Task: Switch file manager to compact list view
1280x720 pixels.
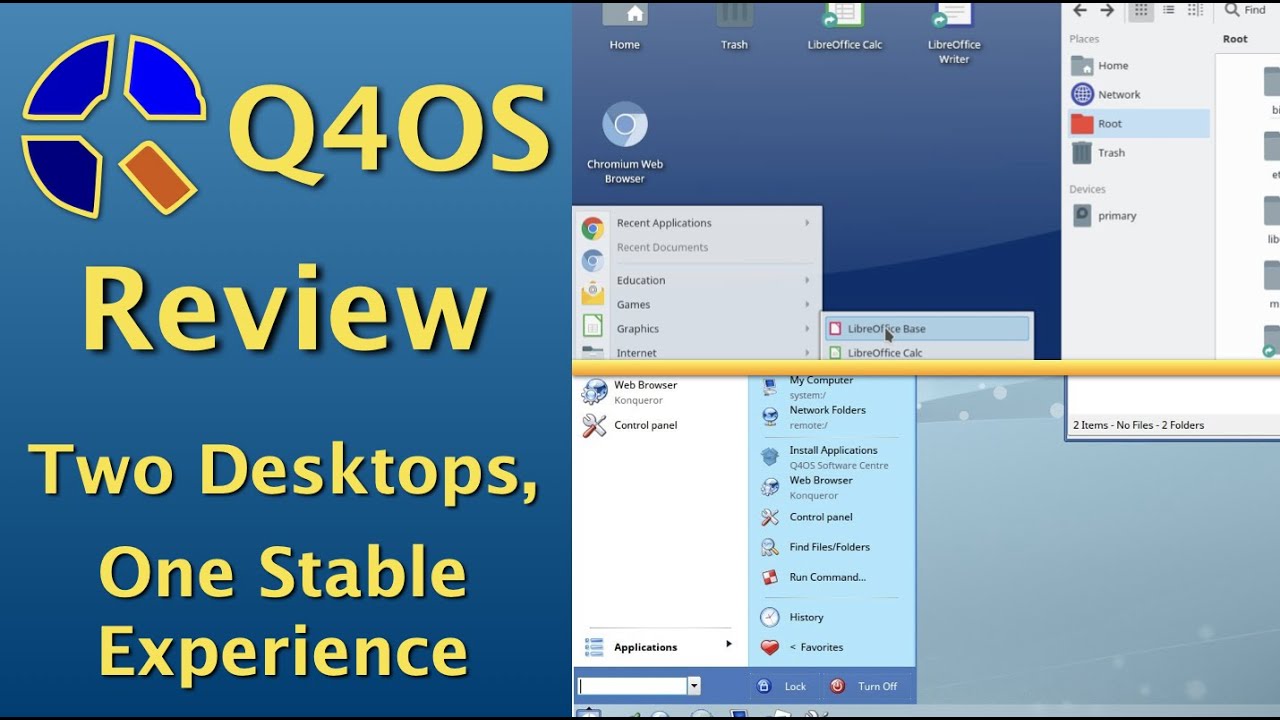Action: 1168,11
